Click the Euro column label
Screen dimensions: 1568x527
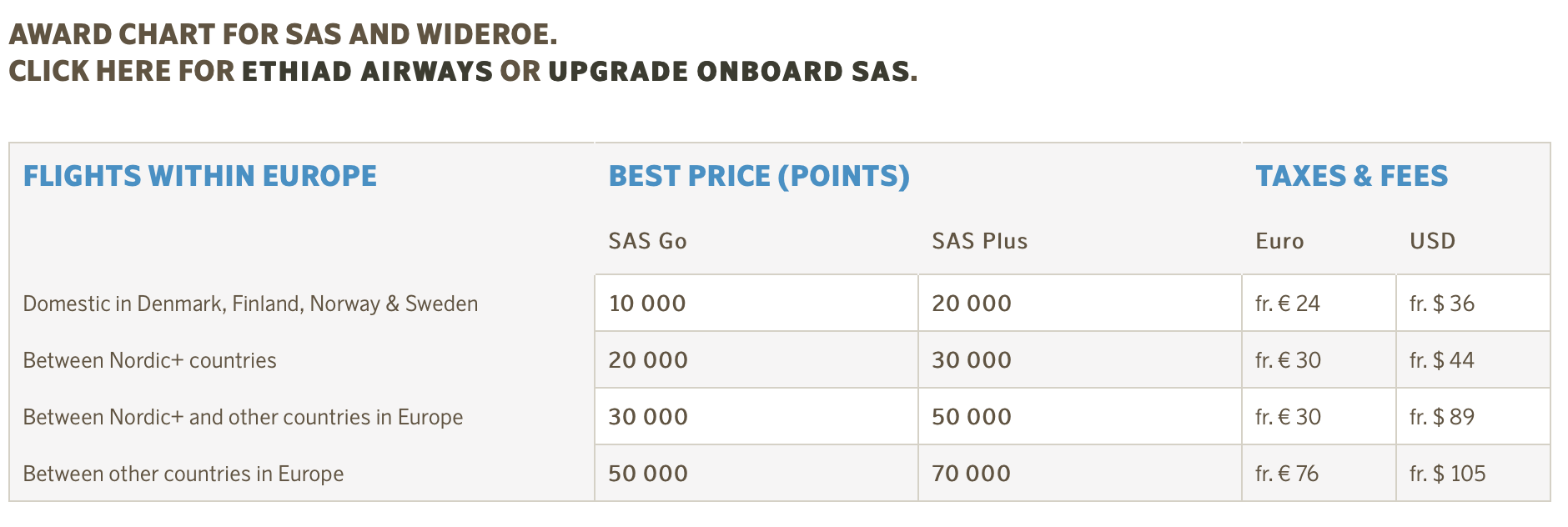pos(1279,241)
